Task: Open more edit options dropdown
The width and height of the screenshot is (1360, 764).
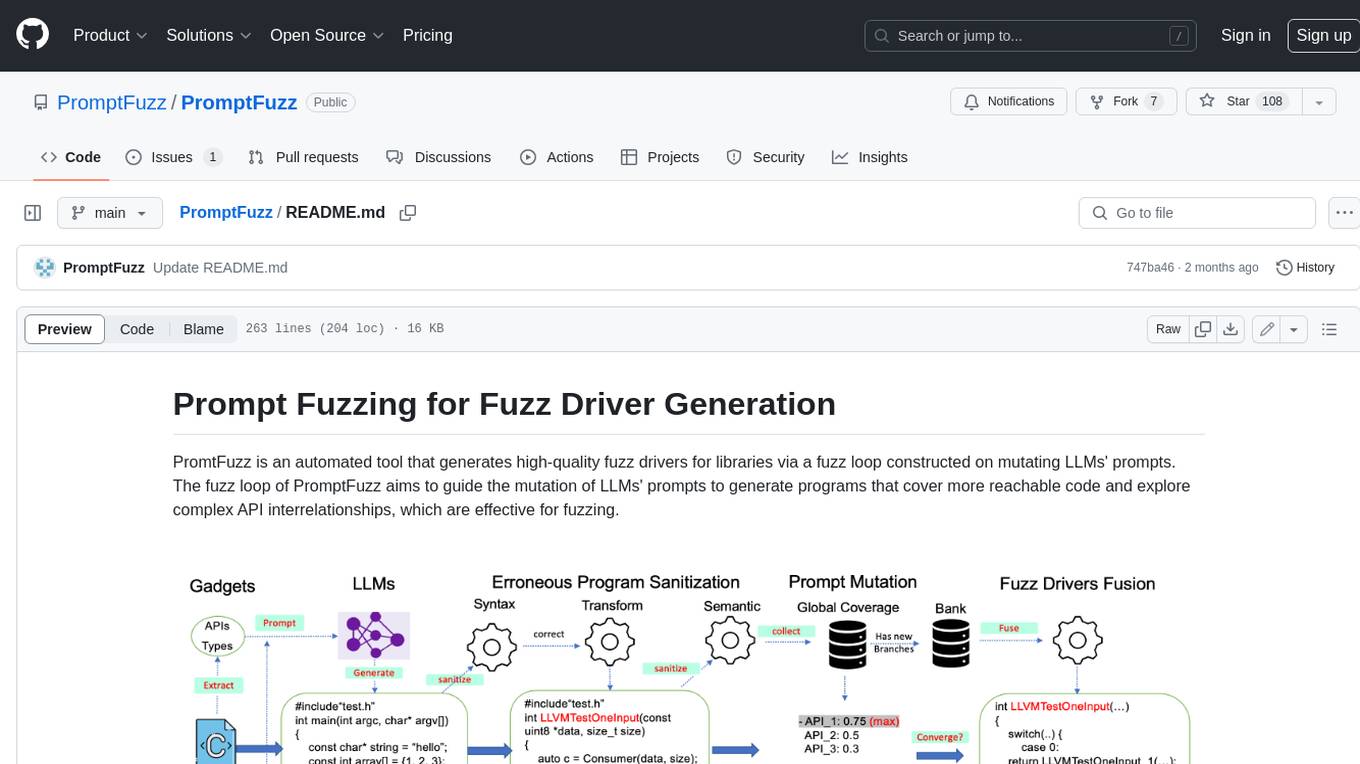Action: pos(1294,329)
